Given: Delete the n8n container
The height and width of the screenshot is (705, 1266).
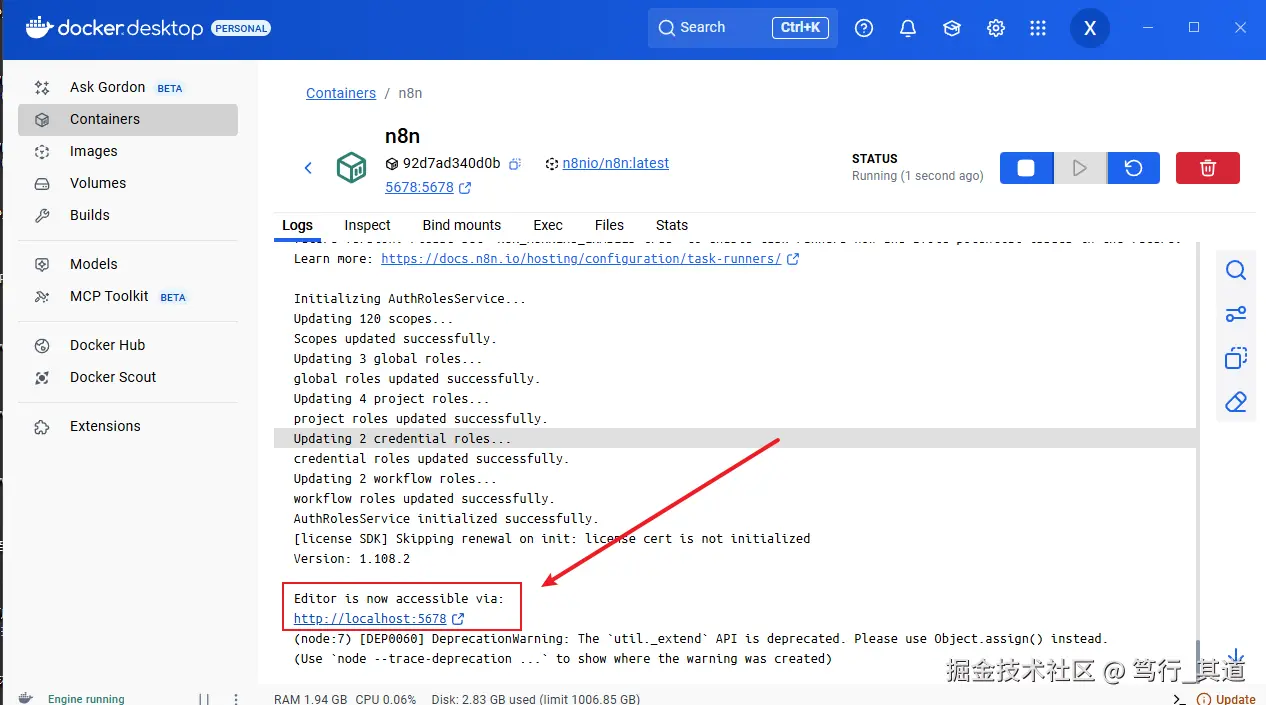Looking at the screenshot, I should point(1207,168).
